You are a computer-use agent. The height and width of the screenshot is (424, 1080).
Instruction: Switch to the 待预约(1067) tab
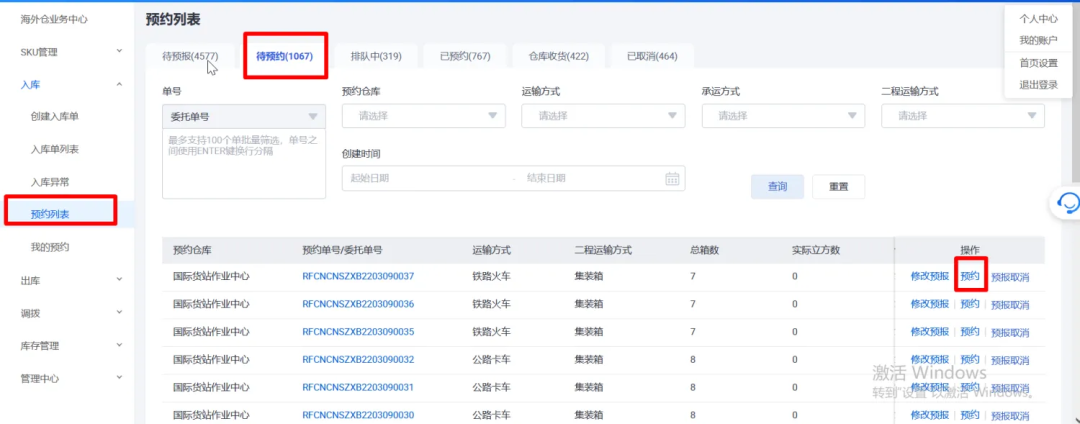click(284, 56)
